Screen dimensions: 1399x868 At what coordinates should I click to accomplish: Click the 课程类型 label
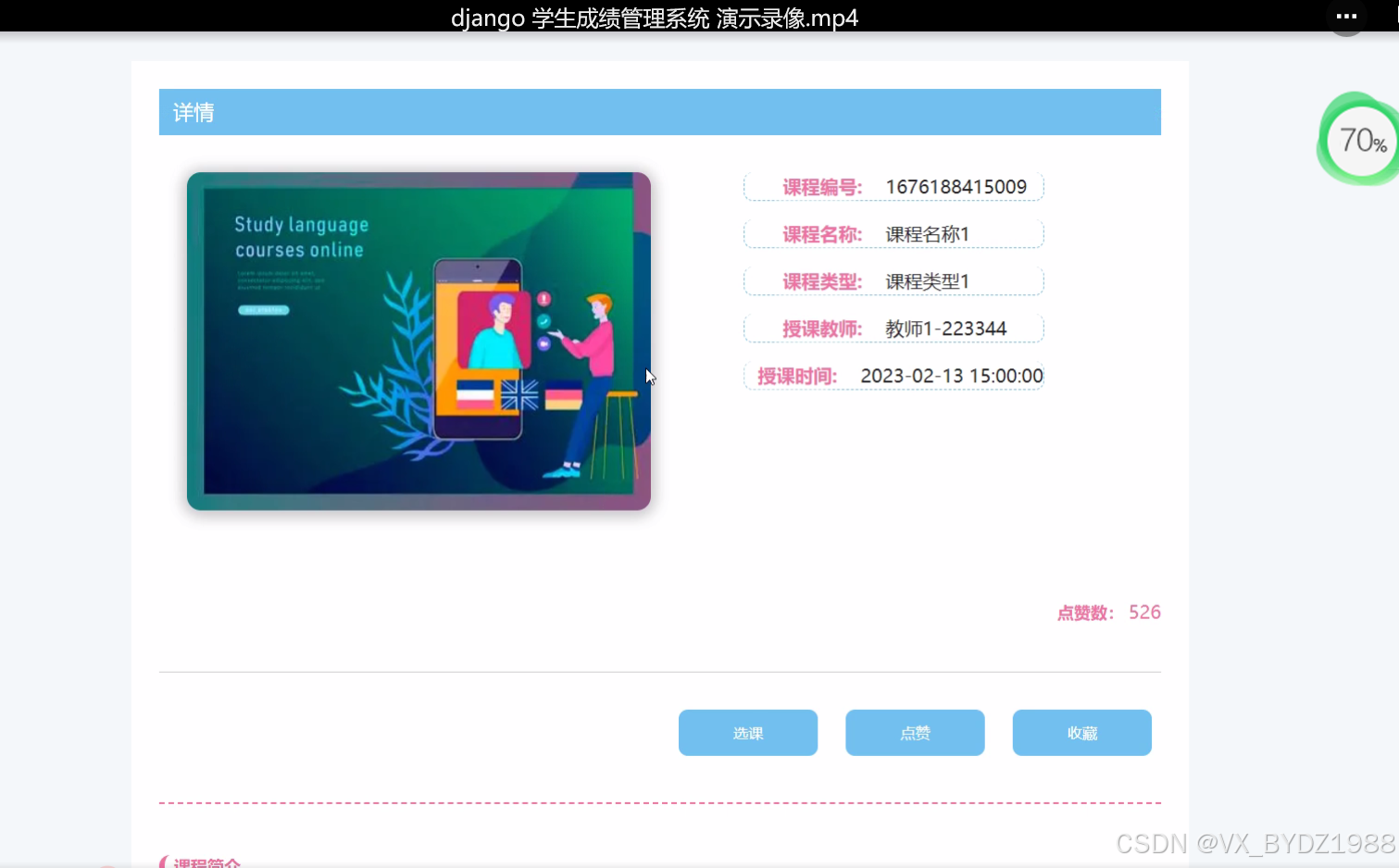[x=822, y=281]
